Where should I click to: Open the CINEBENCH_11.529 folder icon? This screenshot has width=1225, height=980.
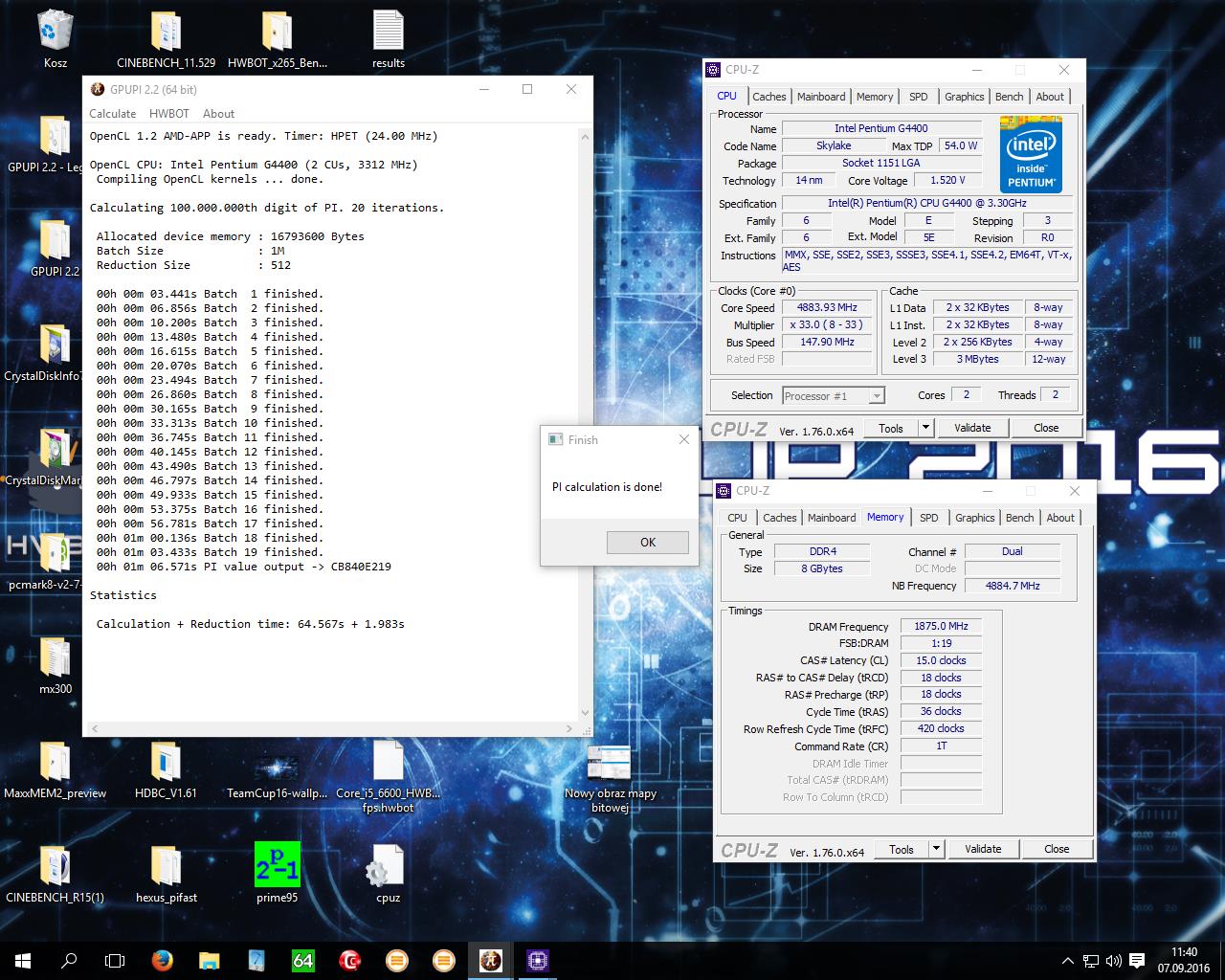(x=166, y=38)
